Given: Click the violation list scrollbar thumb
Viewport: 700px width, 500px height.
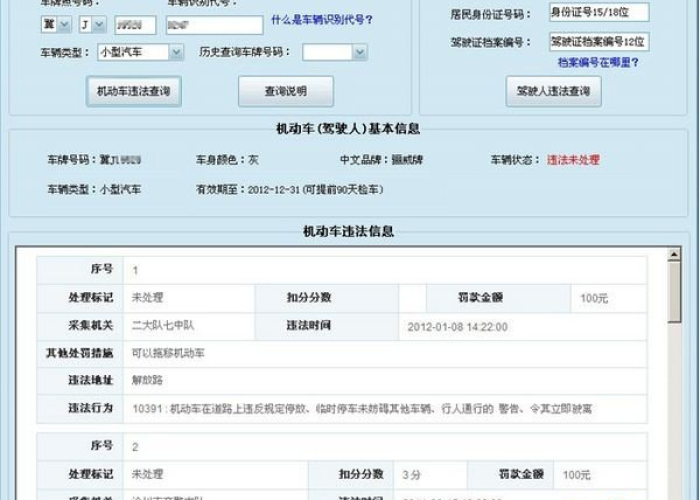Looking at the screenshot, I should click(x=674, y=292).
